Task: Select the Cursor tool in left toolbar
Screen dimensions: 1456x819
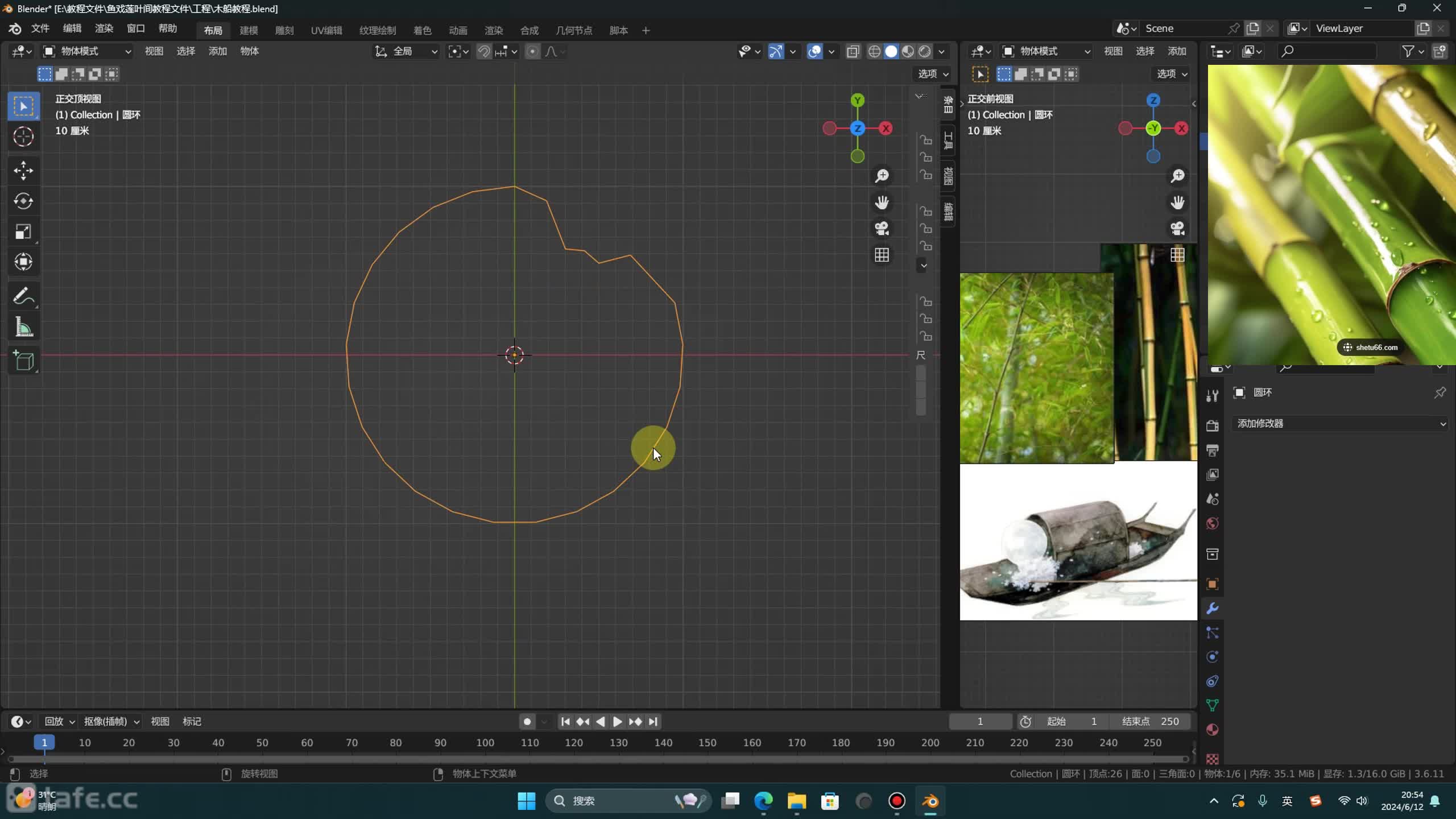Action: point(23,136)
